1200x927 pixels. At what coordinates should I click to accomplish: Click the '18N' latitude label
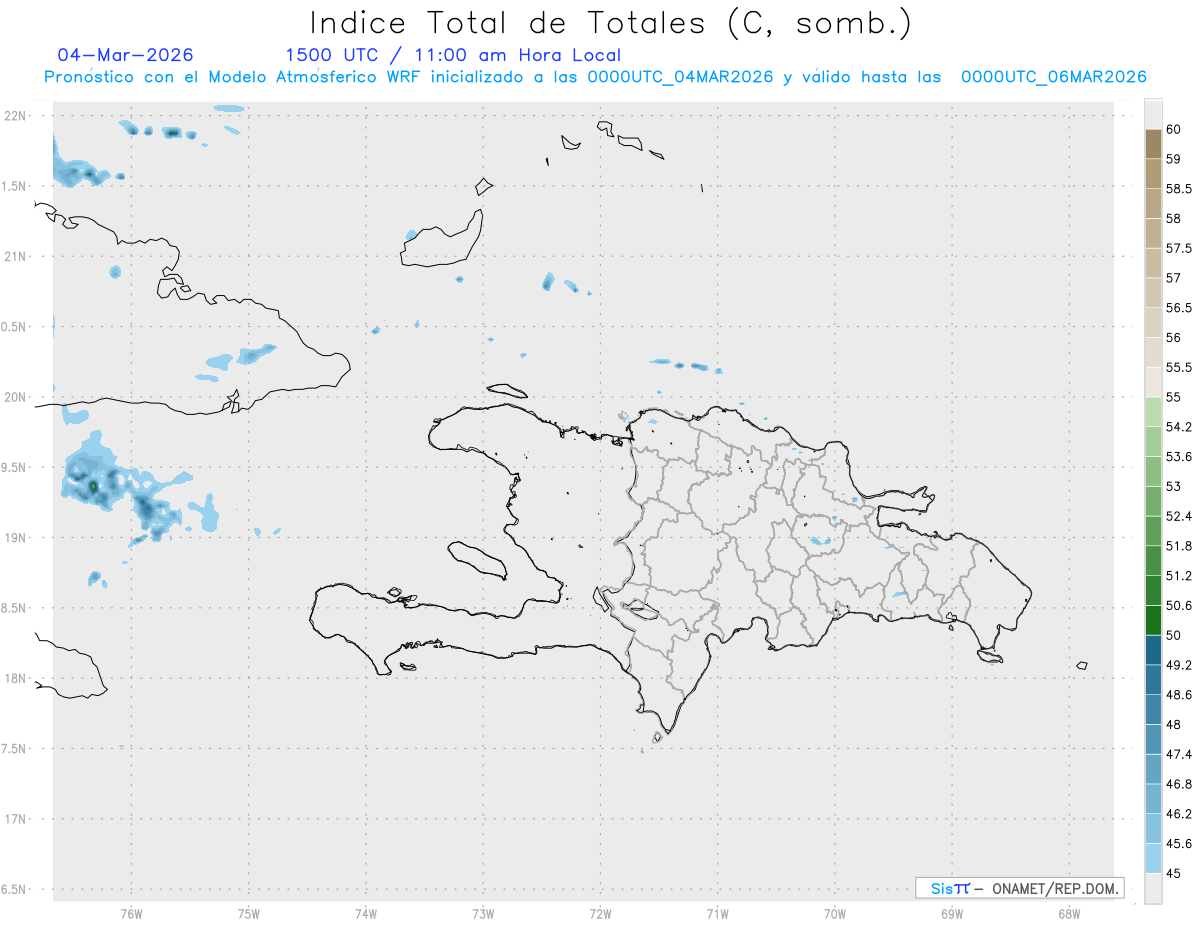click(15, 678)
